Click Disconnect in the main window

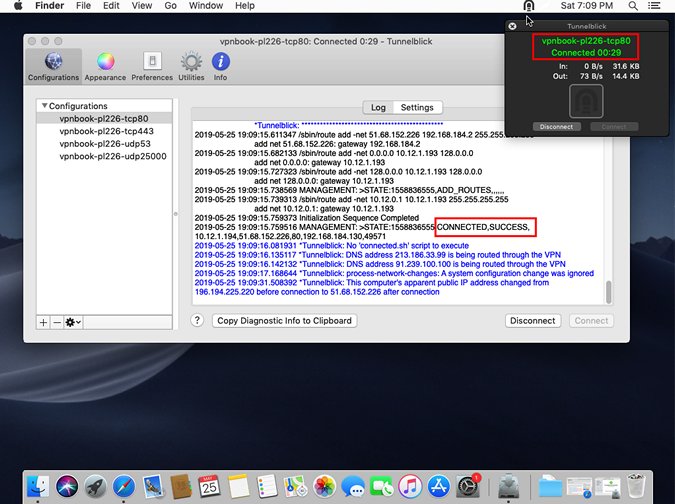tap(533, 321)
